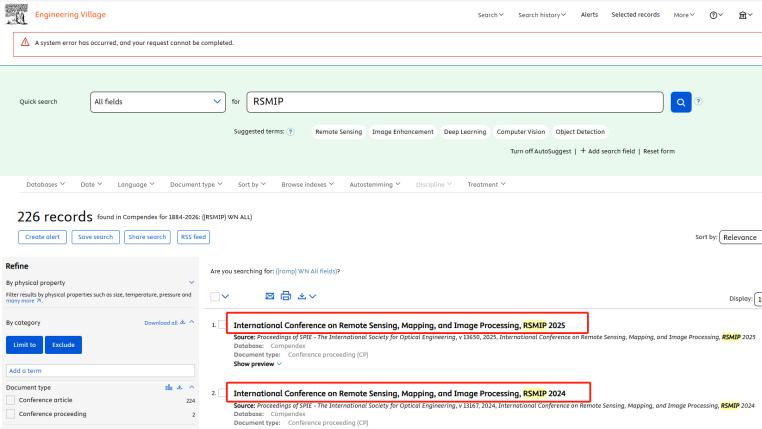
Task: Open the RSMIP 2024 conference title link
Action: (399, 393)
